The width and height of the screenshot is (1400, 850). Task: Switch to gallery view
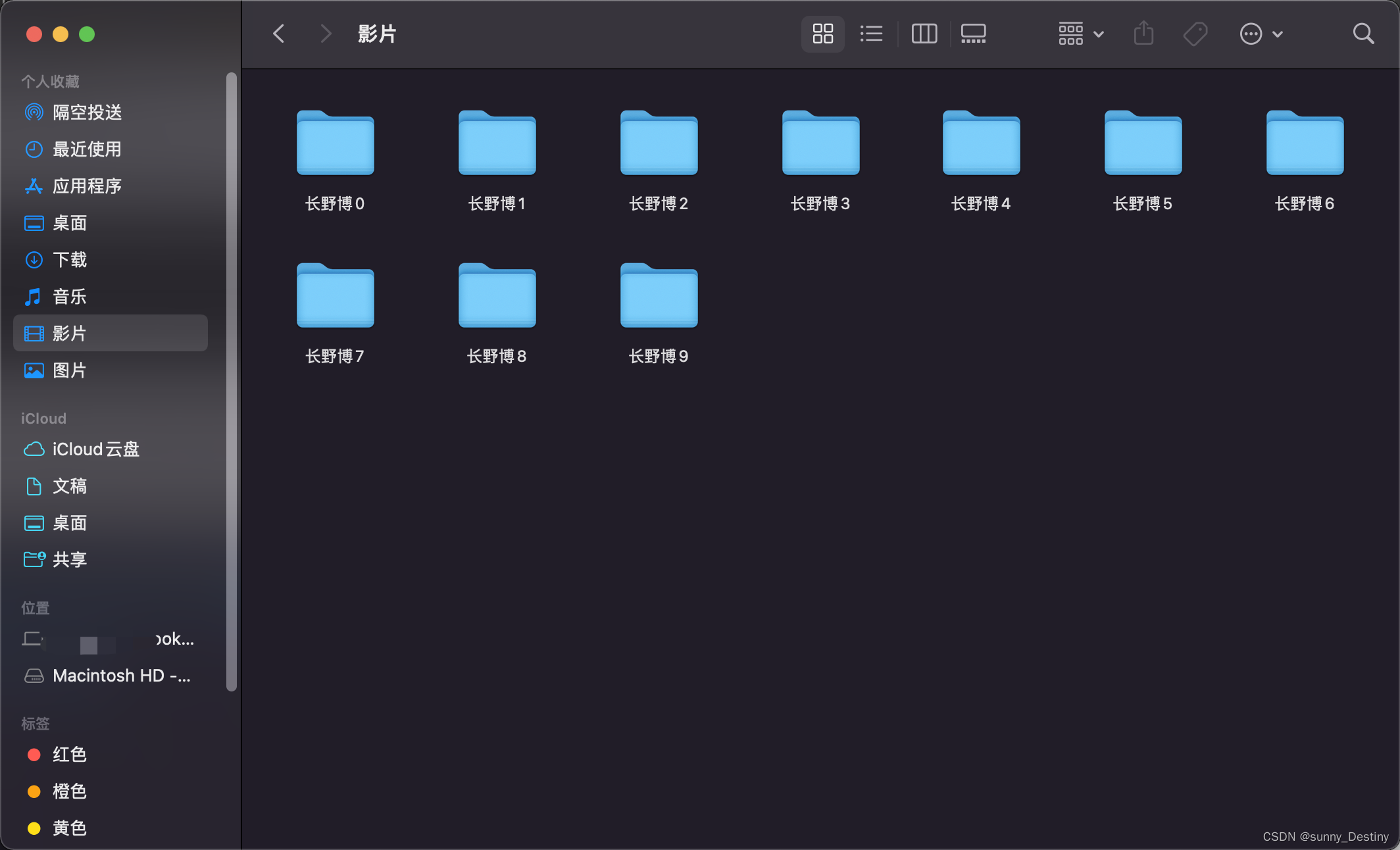coord(973,34)
